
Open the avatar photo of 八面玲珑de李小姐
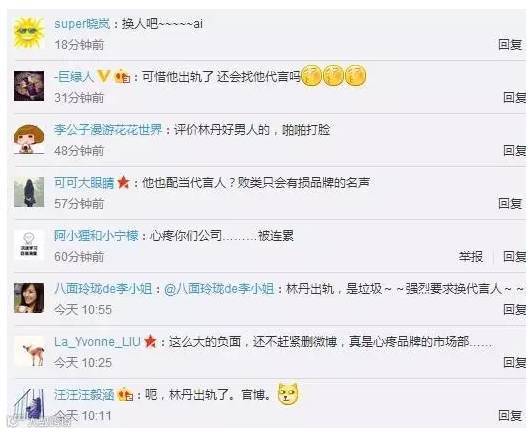click(29, 298)
